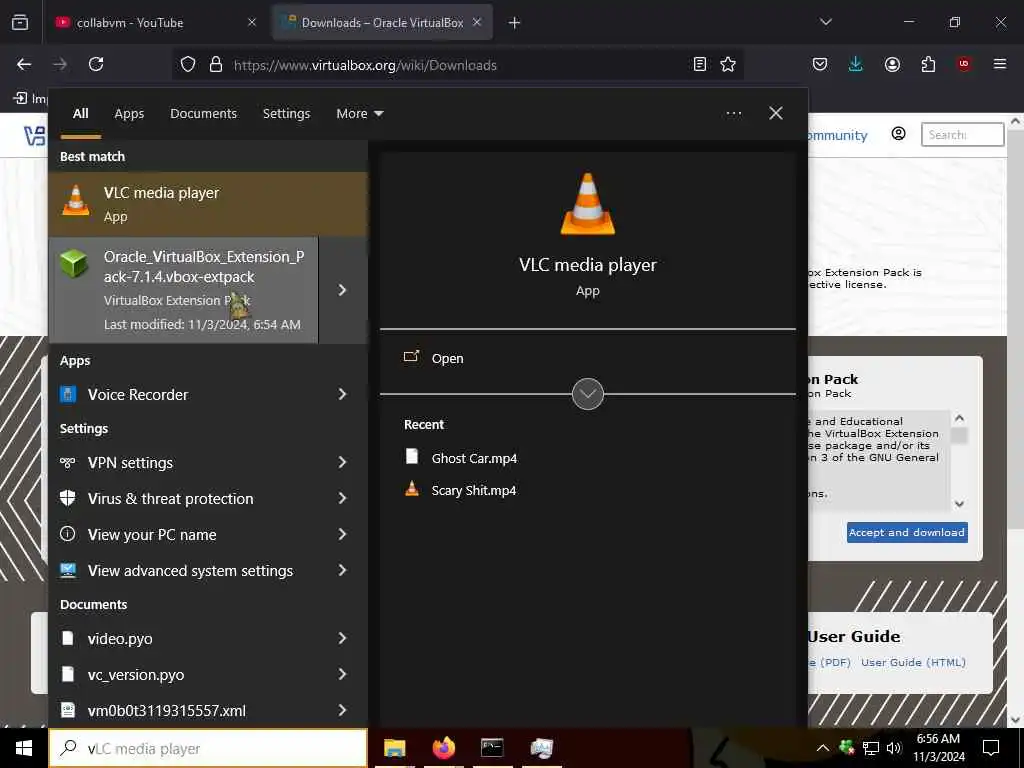This screenshot has width=1024, height=768.
Task: Click the site padlock icon in address bar
Action: (216, 64)
